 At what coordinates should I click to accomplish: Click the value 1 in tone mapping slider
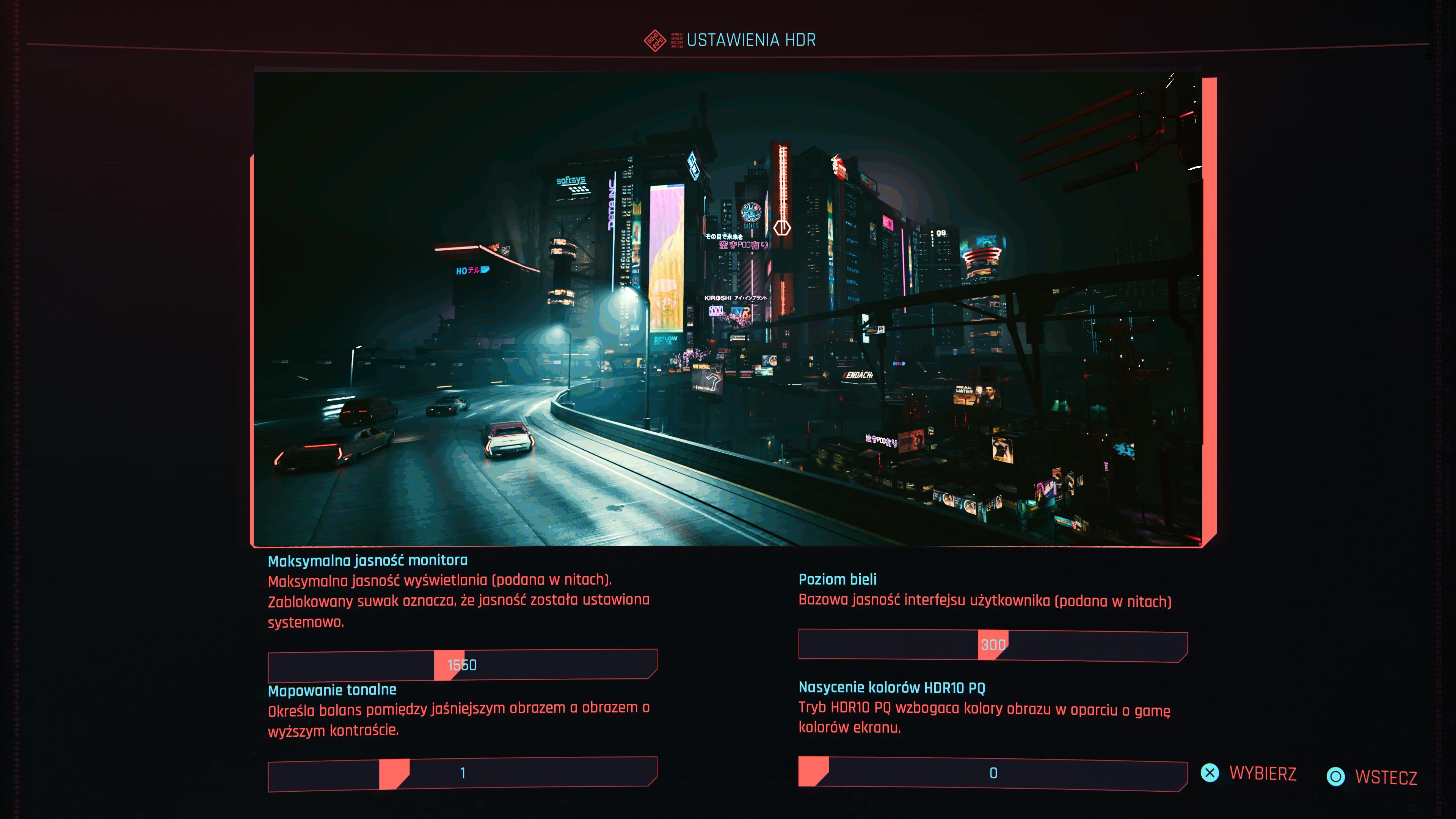pos(462,773)
